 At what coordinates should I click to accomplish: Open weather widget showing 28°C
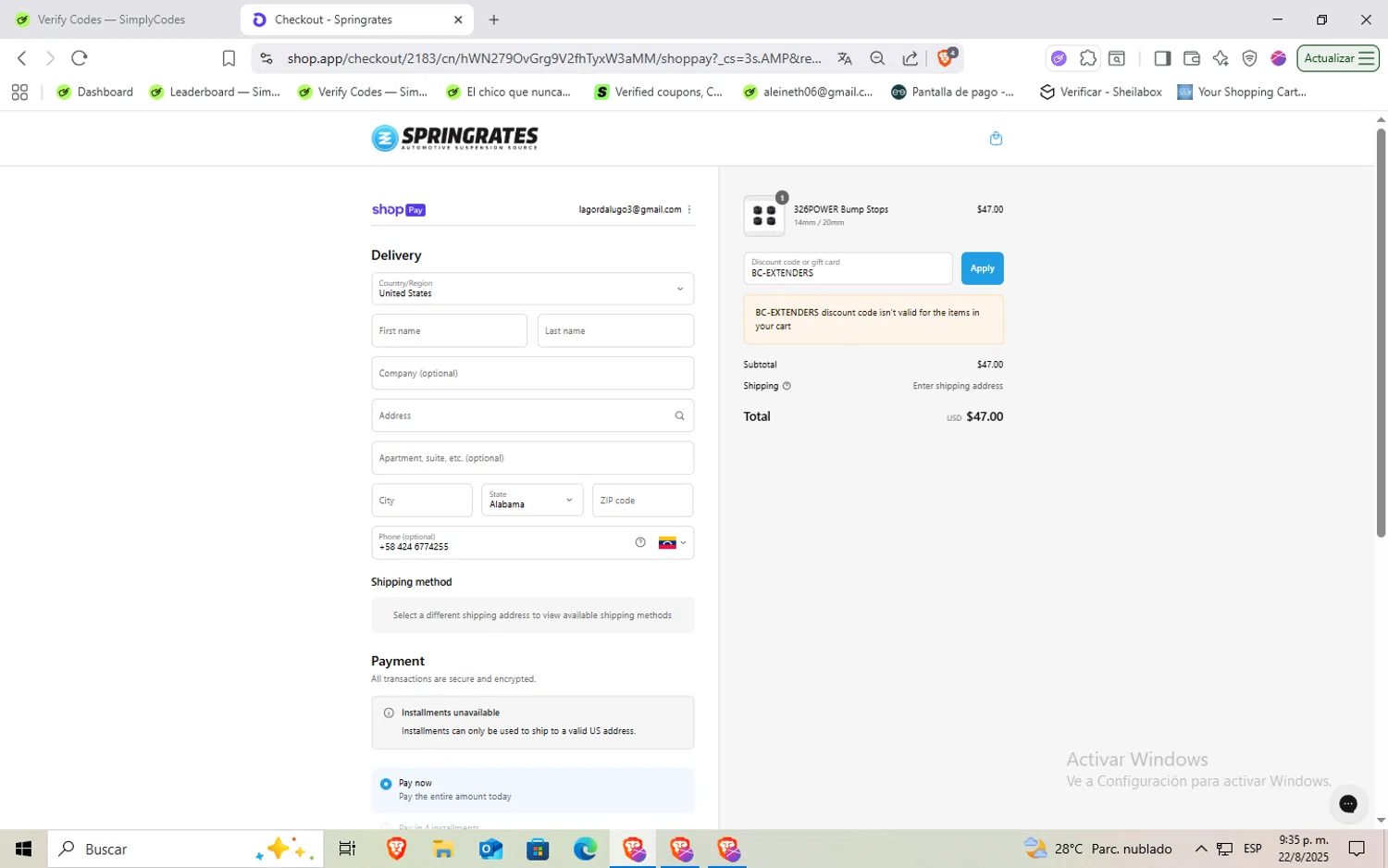point(1098,849)
